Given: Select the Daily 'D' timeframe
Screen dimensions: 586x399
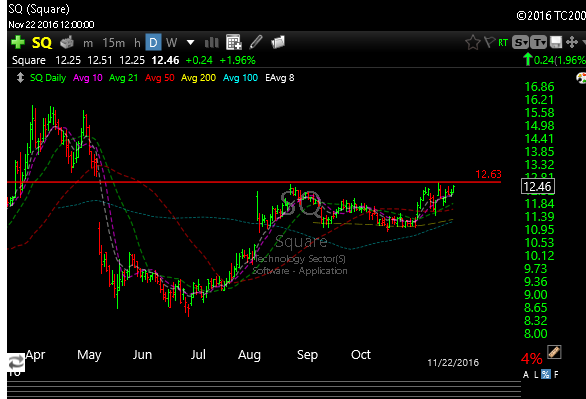Looking at the screenshot, I should (x=153, y=43).
